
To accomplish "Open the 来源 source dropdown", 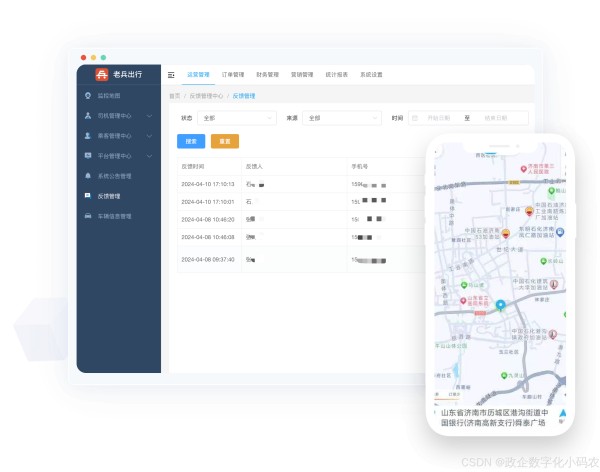I will pyautogui.click(x=342, y=118).
